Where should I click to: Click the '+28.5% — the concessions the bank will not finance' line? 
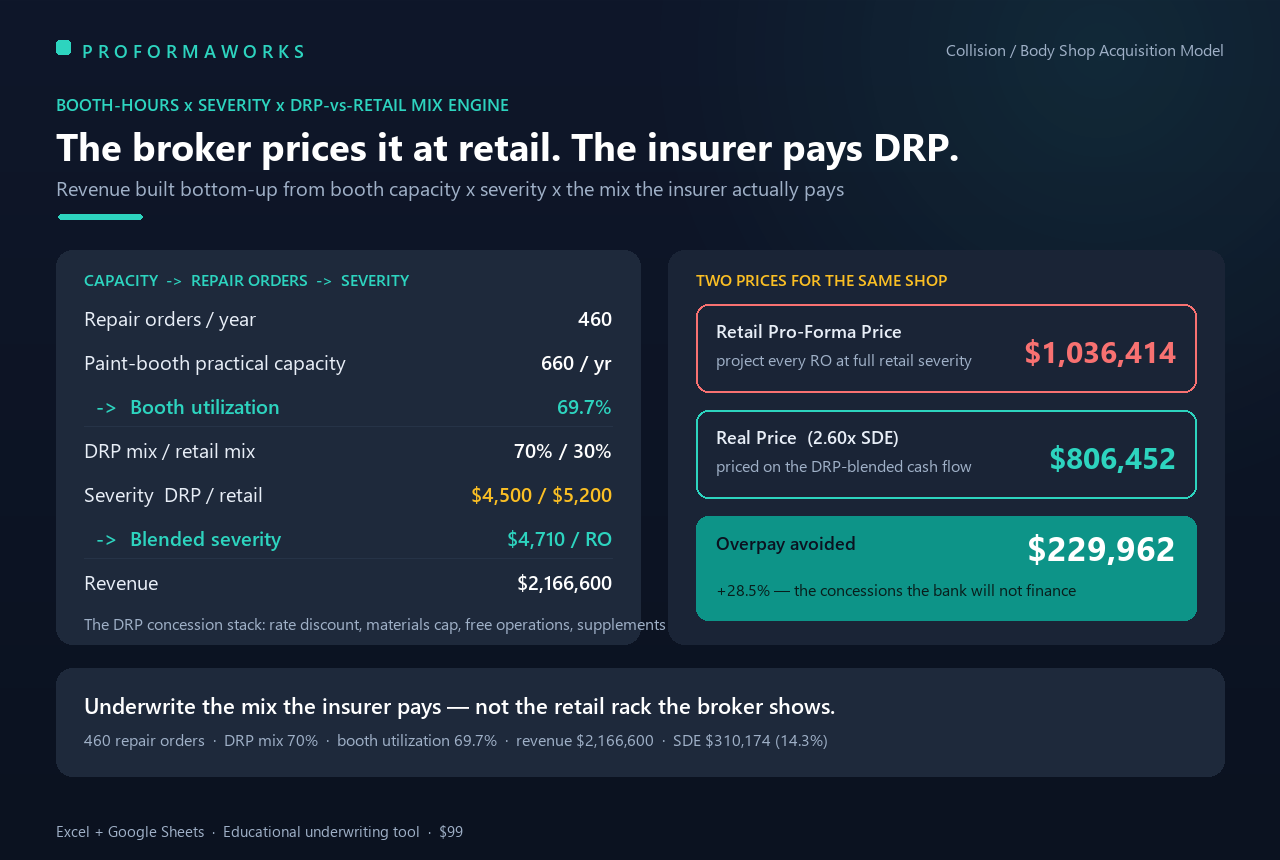[896, 591]
